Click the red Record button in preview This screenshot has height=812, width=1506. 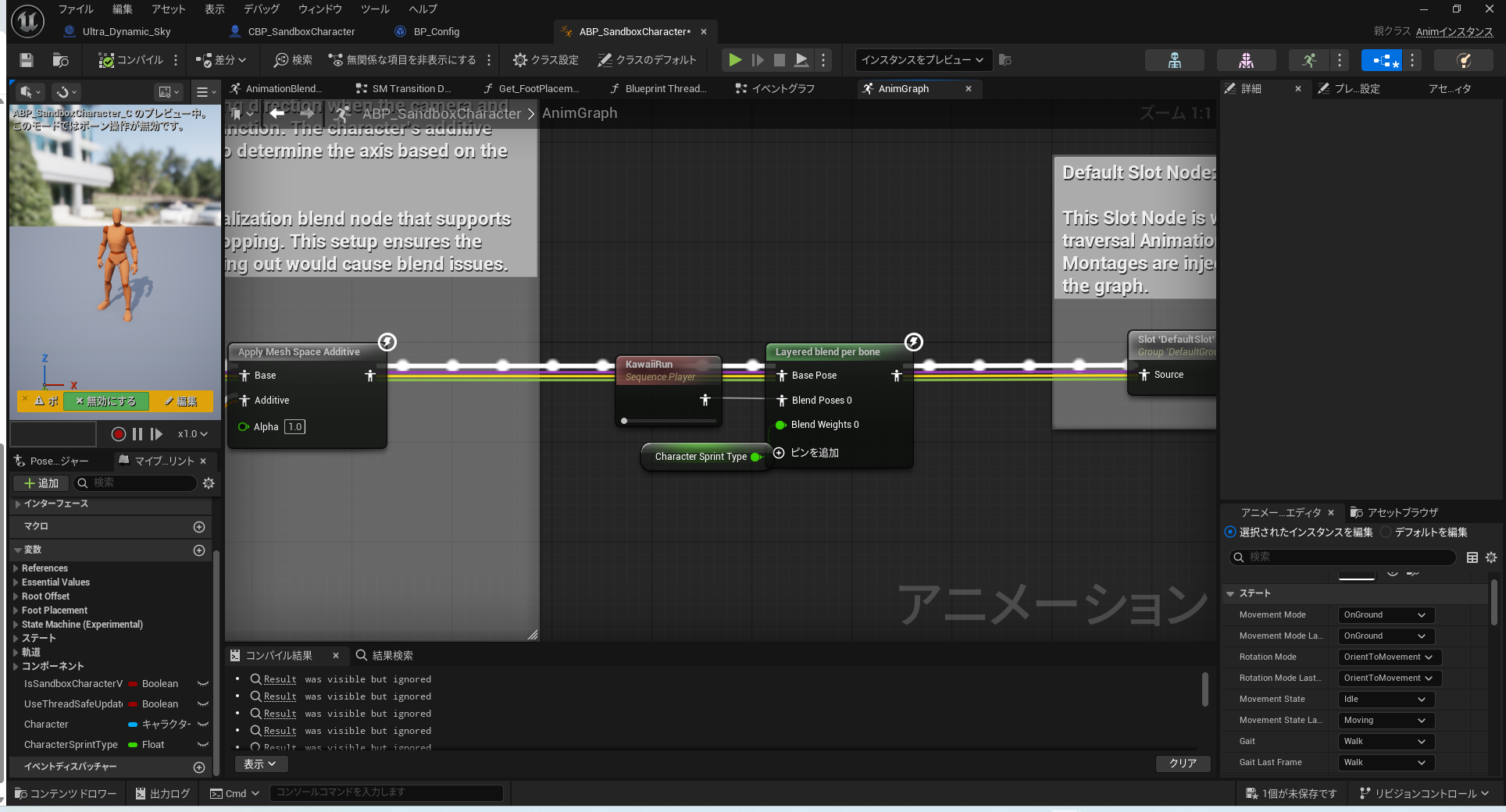click(x=118, y=434)
